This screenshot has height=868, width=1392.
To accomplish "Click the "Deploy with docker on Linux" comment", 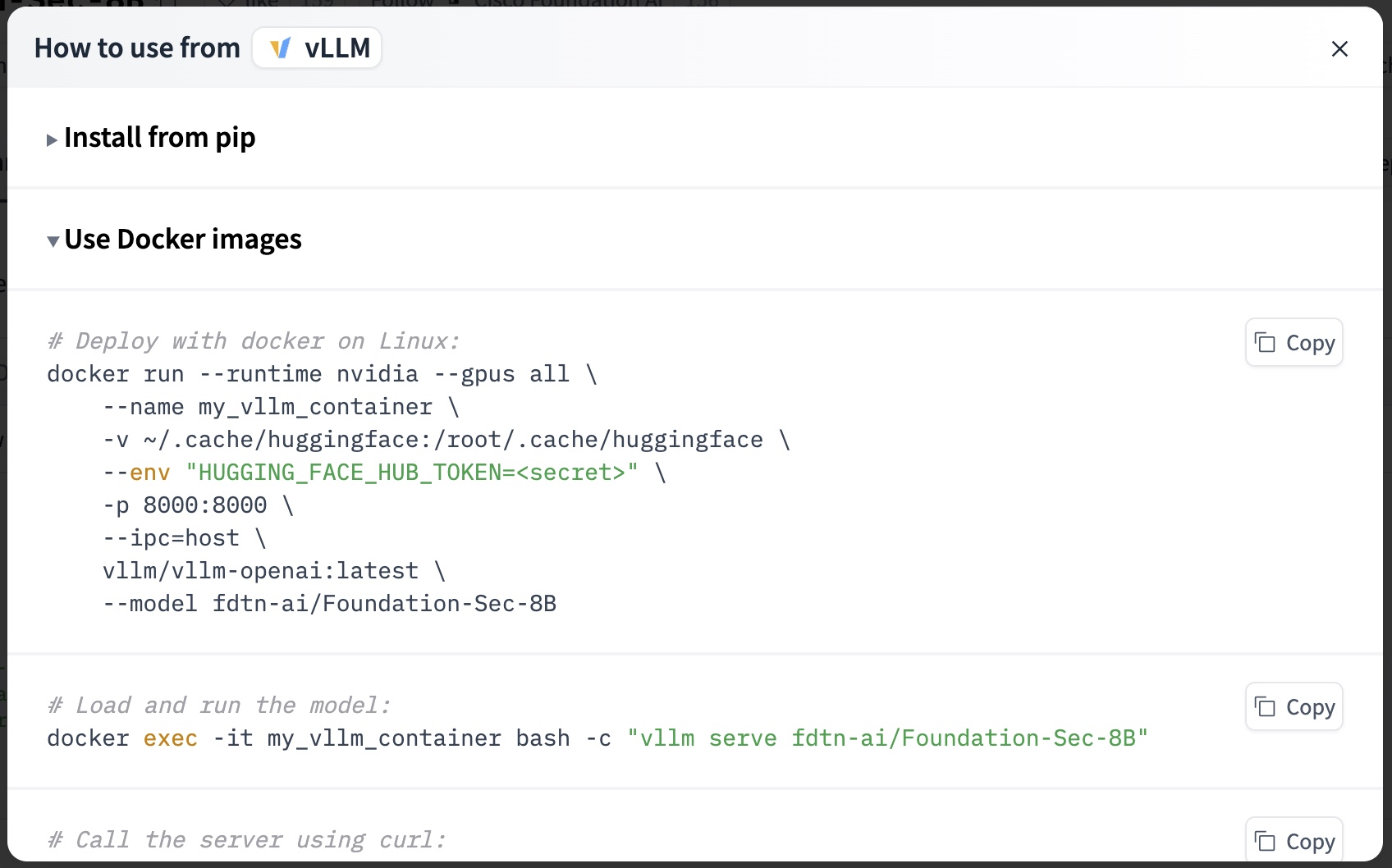I will click(x=254, y=341).
